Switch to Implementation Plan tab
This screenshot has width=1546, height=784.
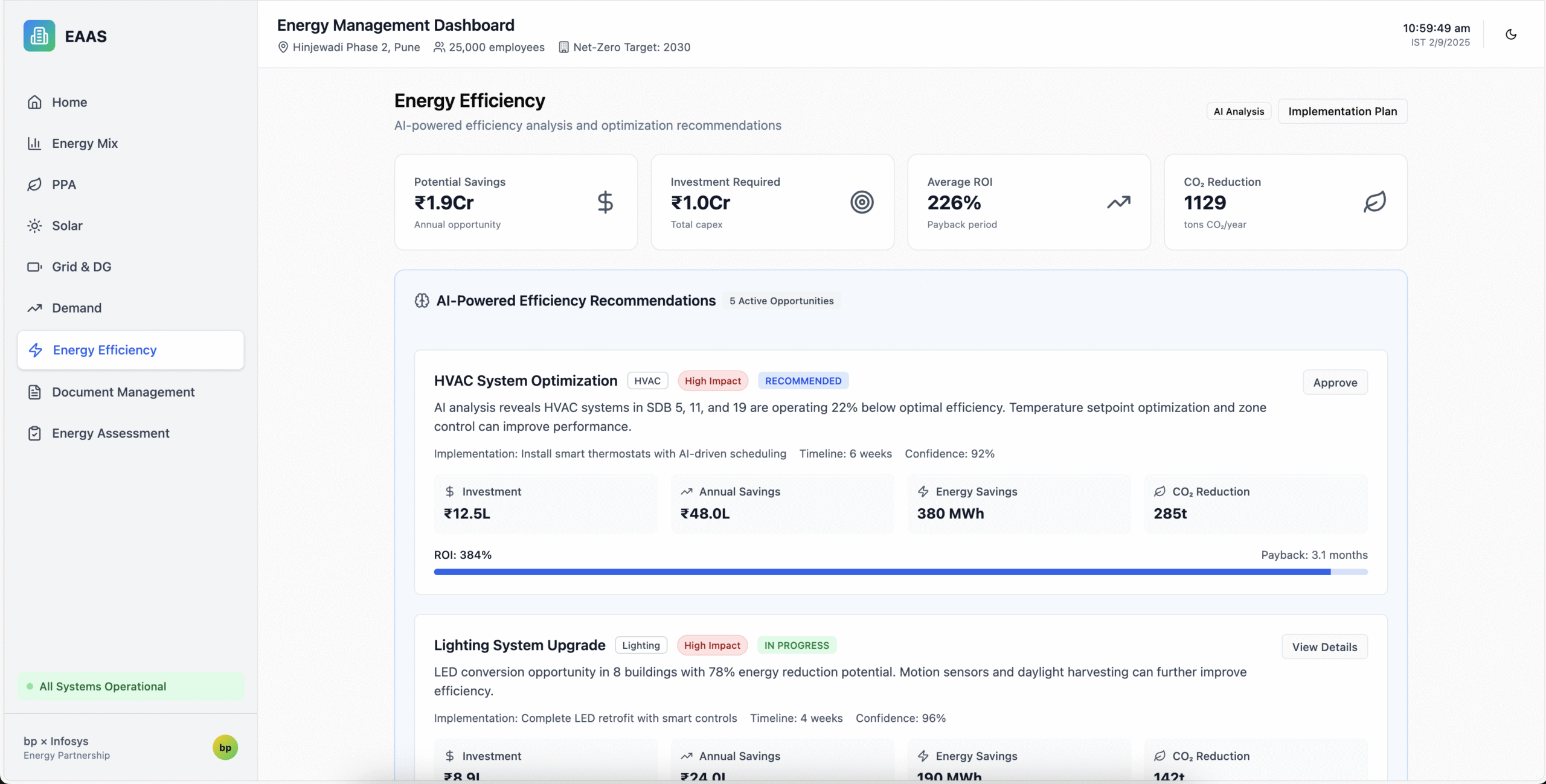click(x=1342, y=112)
